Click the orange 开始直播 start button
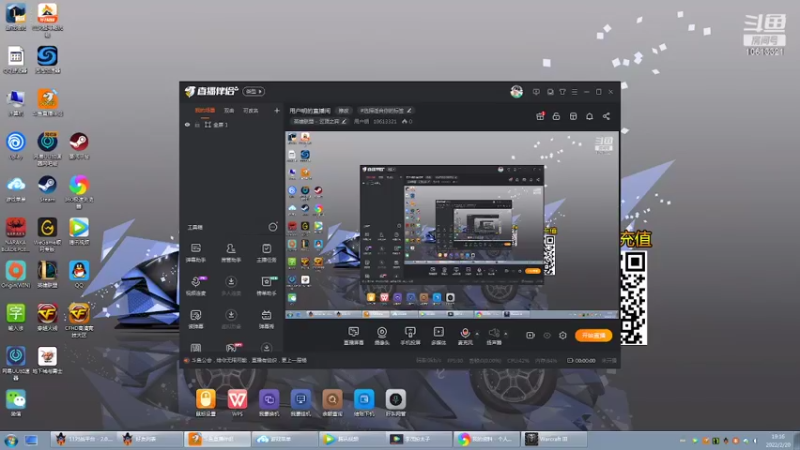800x450 pixels. 593,335
